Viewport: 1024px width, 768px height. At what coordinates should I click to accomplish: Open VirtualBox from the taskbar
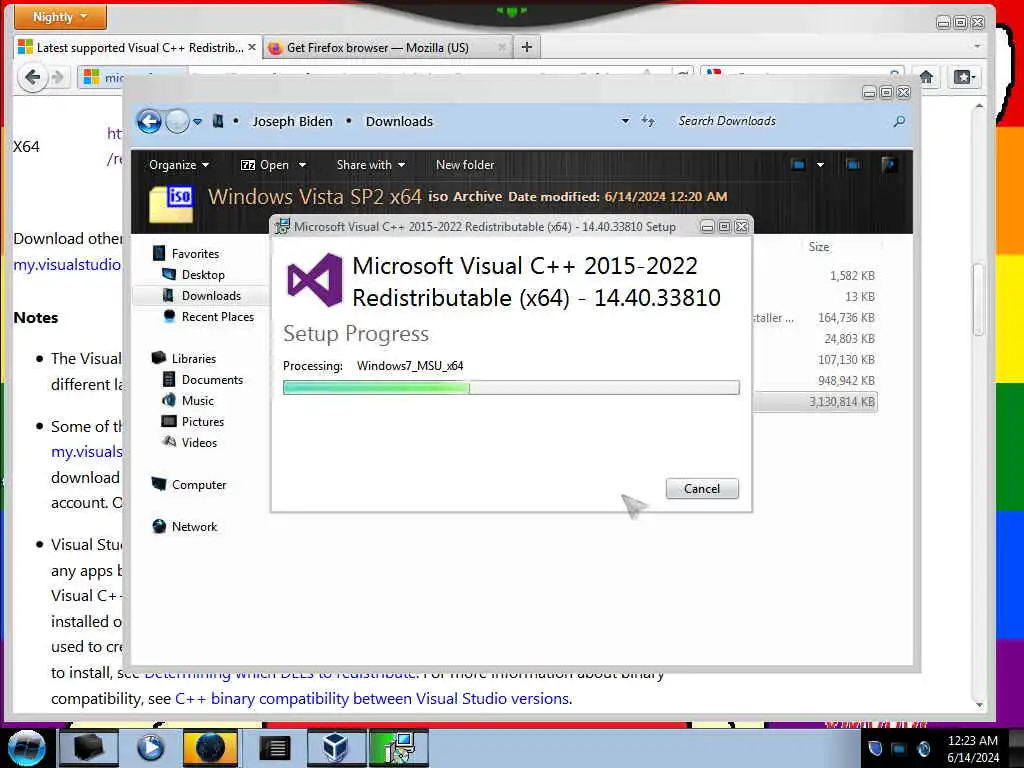point(335,748)
